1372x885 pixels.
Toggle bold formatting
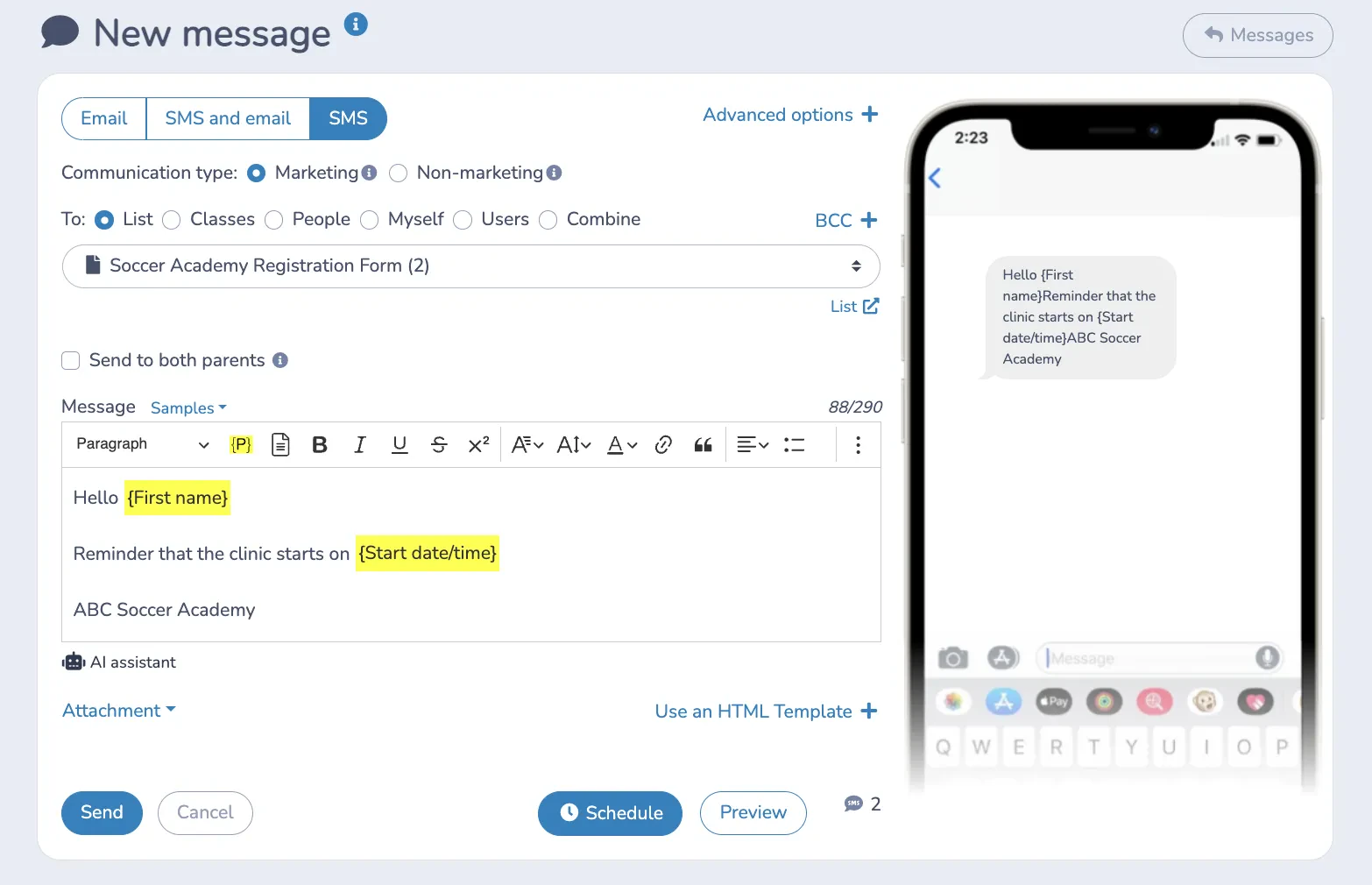320,444
